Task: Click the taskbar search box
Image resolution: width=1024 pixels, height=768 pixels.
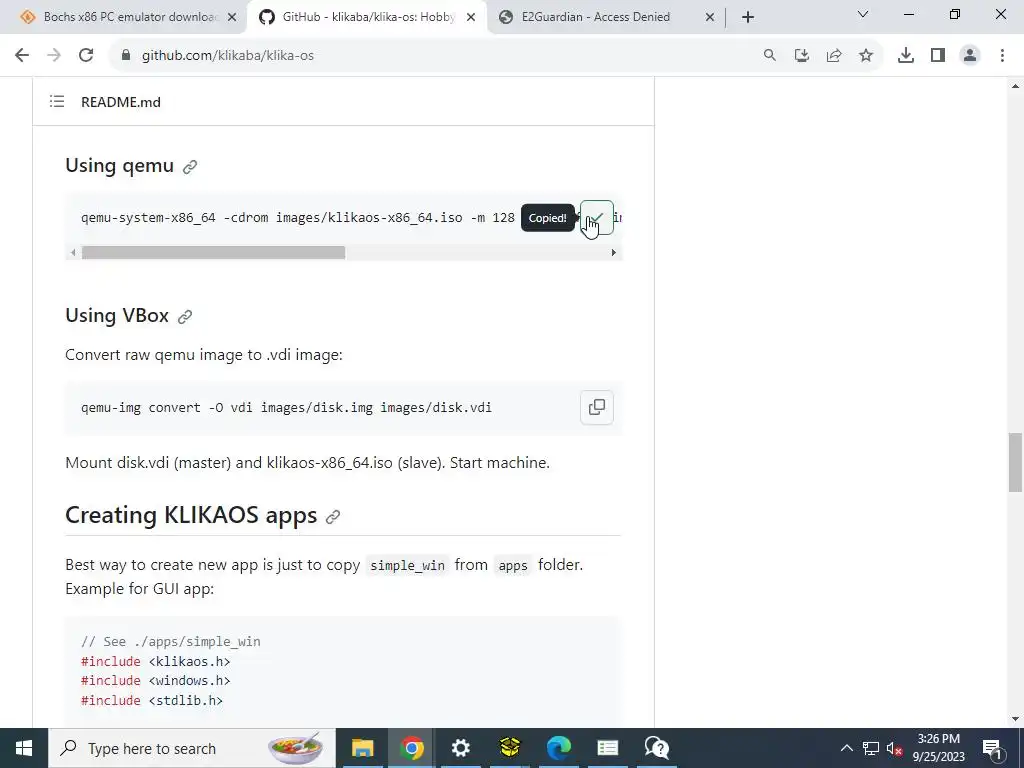Action: (192, 748)
